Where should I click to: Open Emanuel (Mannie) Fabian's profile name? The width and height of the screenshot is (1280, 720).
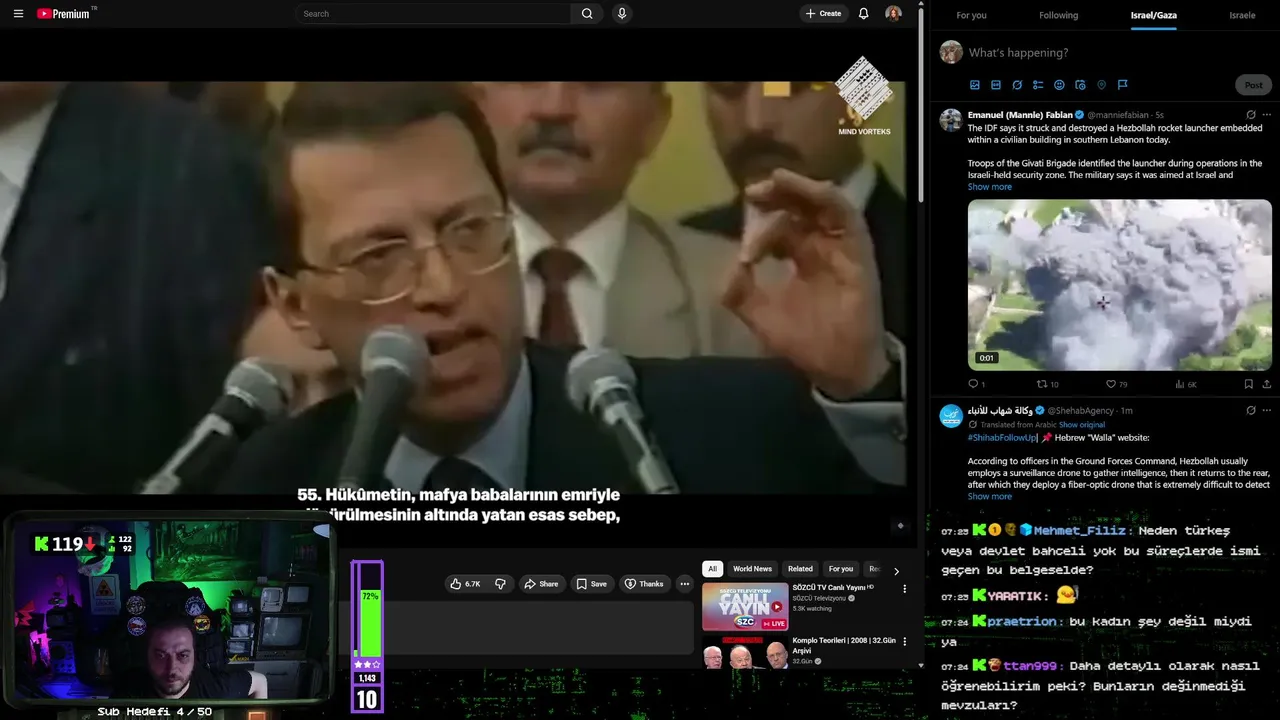pyautogui.click(x=1020, y=115)
